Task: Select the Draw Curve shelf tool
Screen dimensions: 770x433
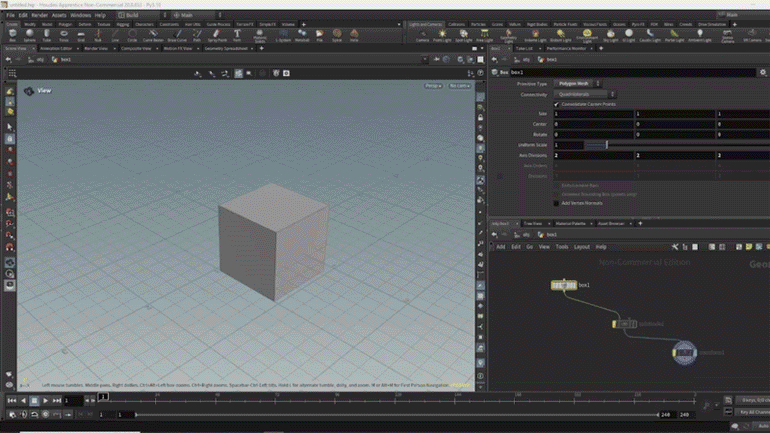Action: click(177, 35)
